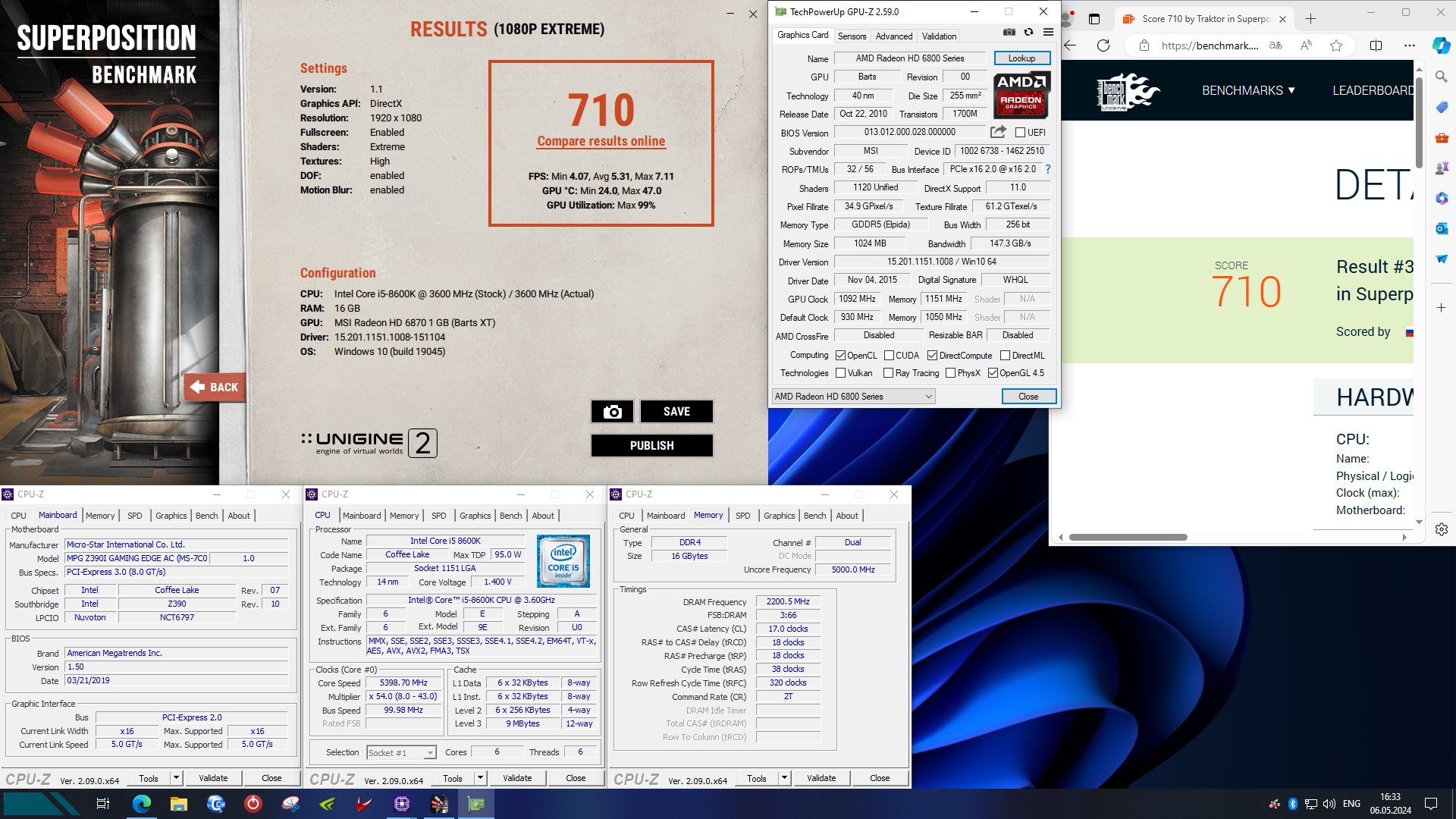This screenshot has width=1456, height=819.
Task: Open the translate icon in the Edge address bar
Action: 1276,45
